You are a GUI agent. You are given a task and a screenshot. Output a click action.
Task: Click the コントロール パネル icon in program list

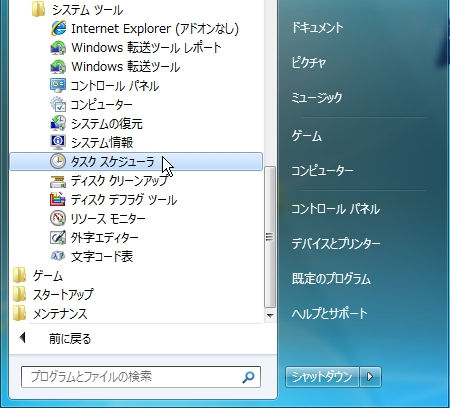coord(58,86)
